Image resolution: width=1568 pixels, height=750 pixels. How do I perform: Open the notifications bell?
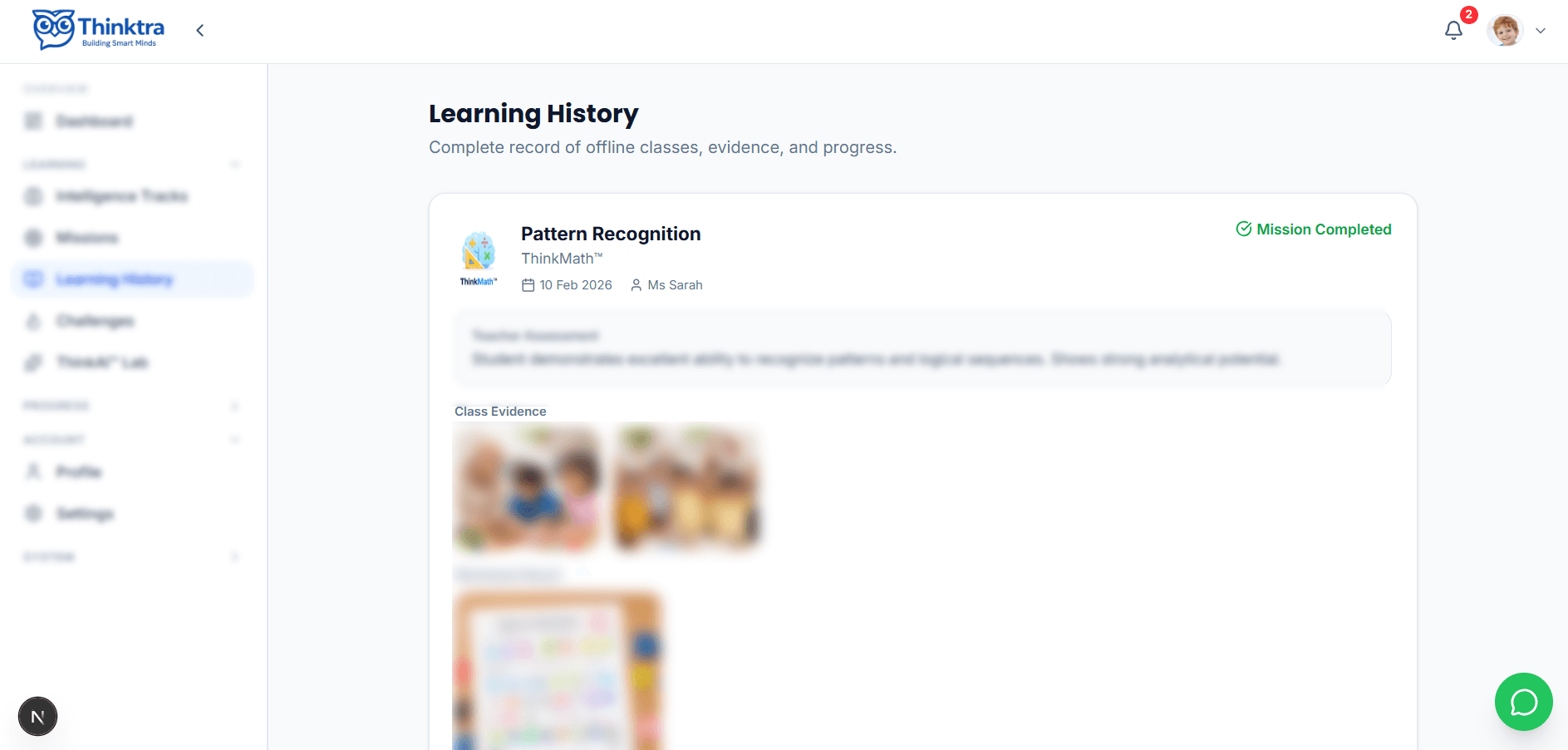coord(1453,31)
